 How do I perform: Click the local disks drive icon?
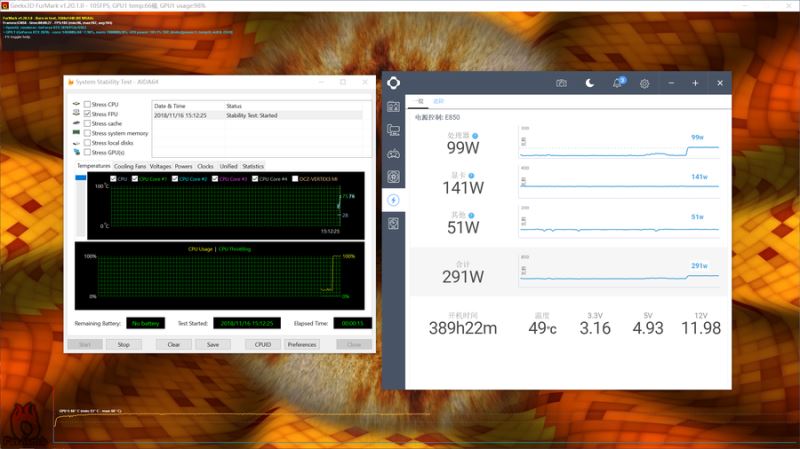(x=77, y=142)
